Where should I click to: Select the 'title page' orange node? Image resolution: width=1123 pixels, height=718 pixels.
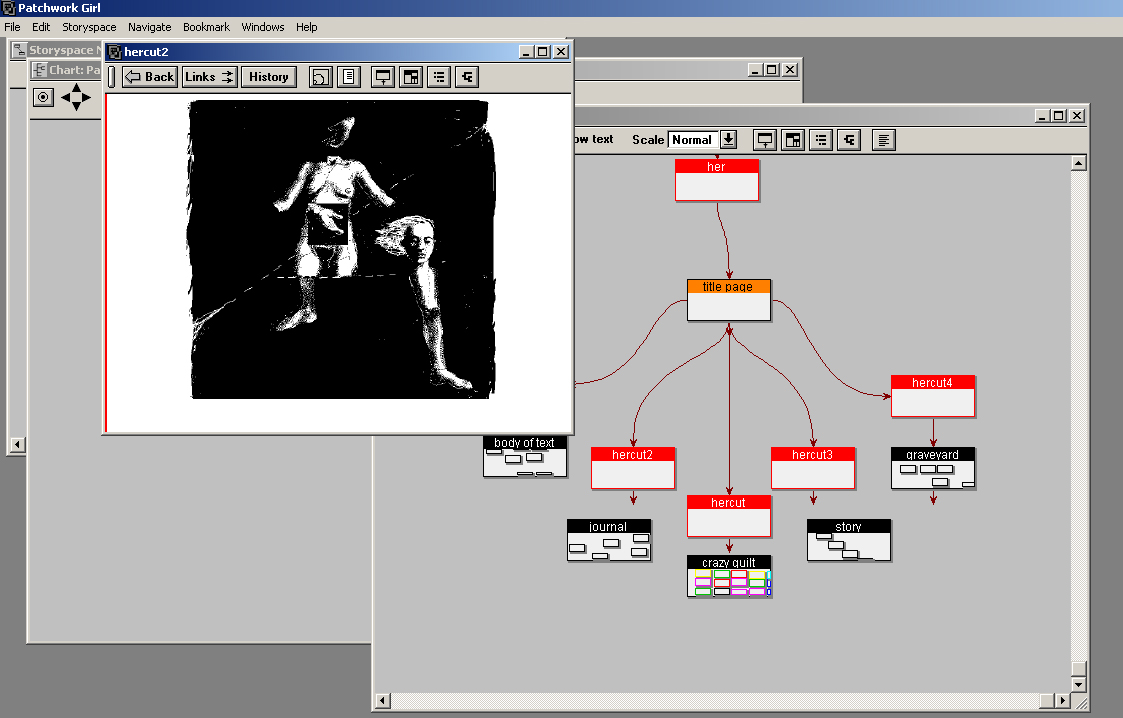coord(729,300)
